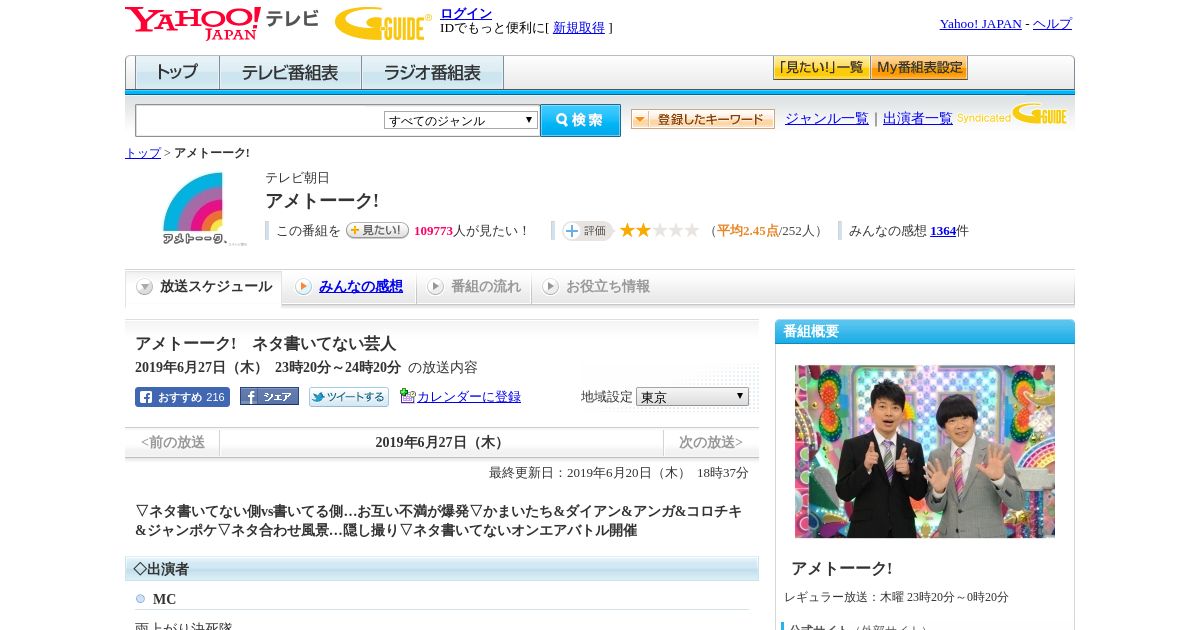Click the 検索 search button
The image size is (1200, 630).
coord(580,120)
